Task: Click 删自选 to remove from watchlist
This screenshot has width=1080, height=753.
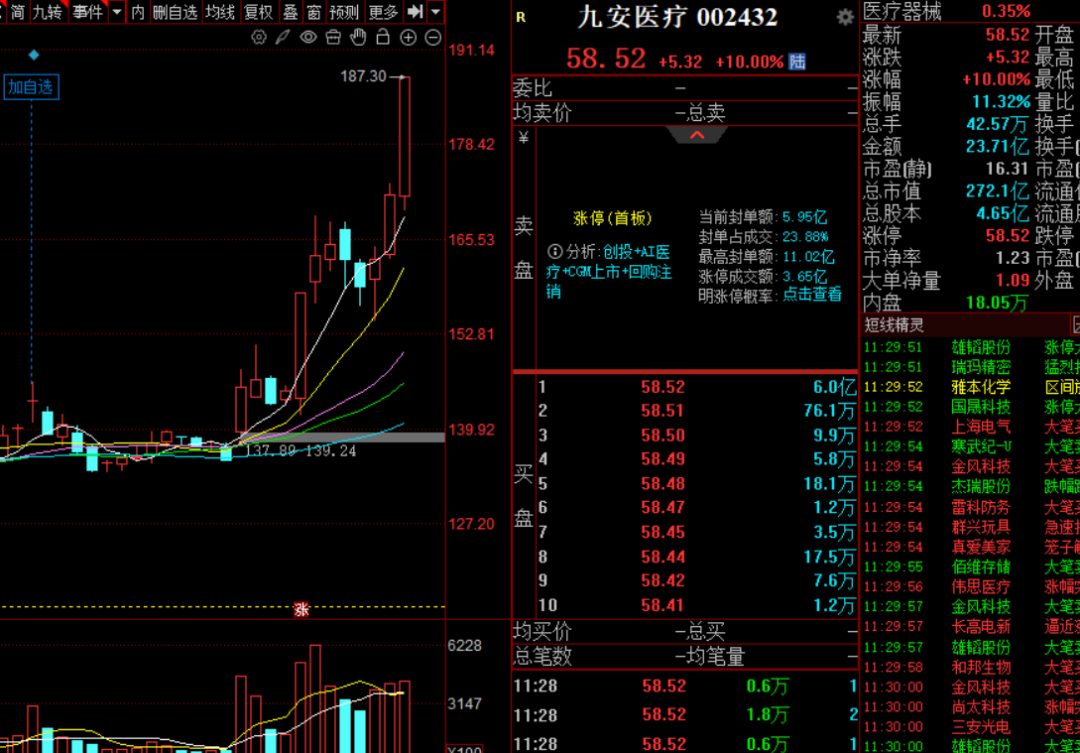Action: (x=174, y=12)
